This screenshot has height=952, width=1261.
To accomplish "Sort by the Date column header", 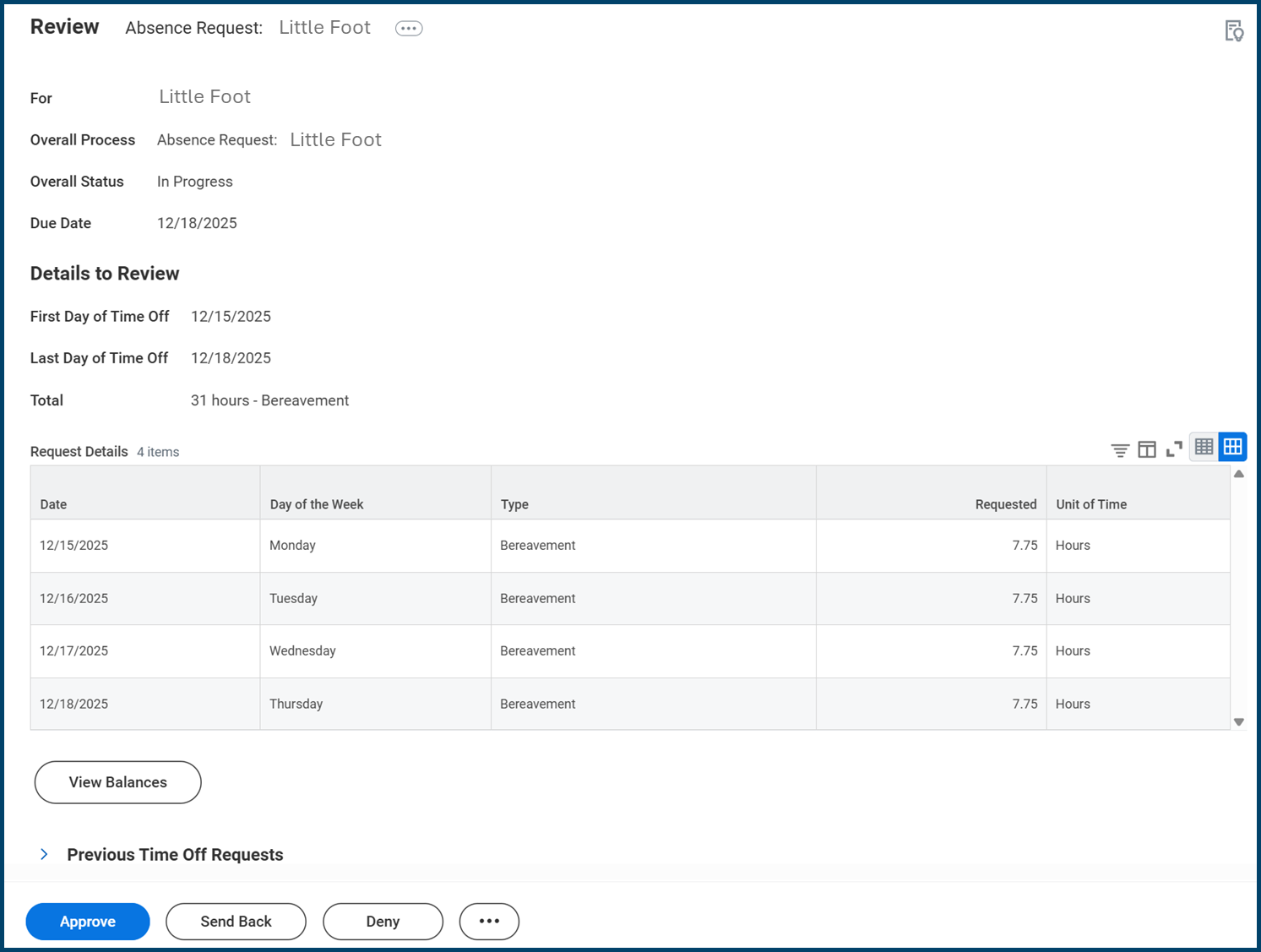I will coord(53,504).
